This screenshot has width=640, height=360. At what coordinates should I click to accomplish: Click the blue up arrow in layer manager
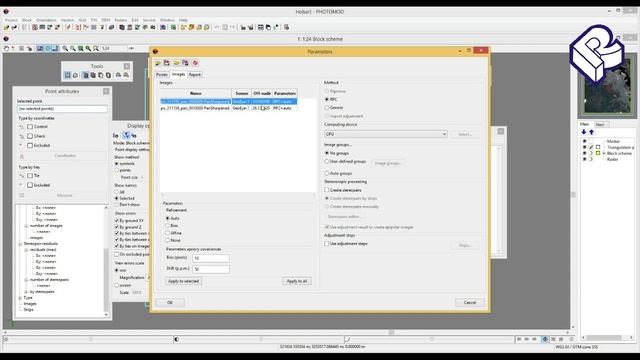591,132
